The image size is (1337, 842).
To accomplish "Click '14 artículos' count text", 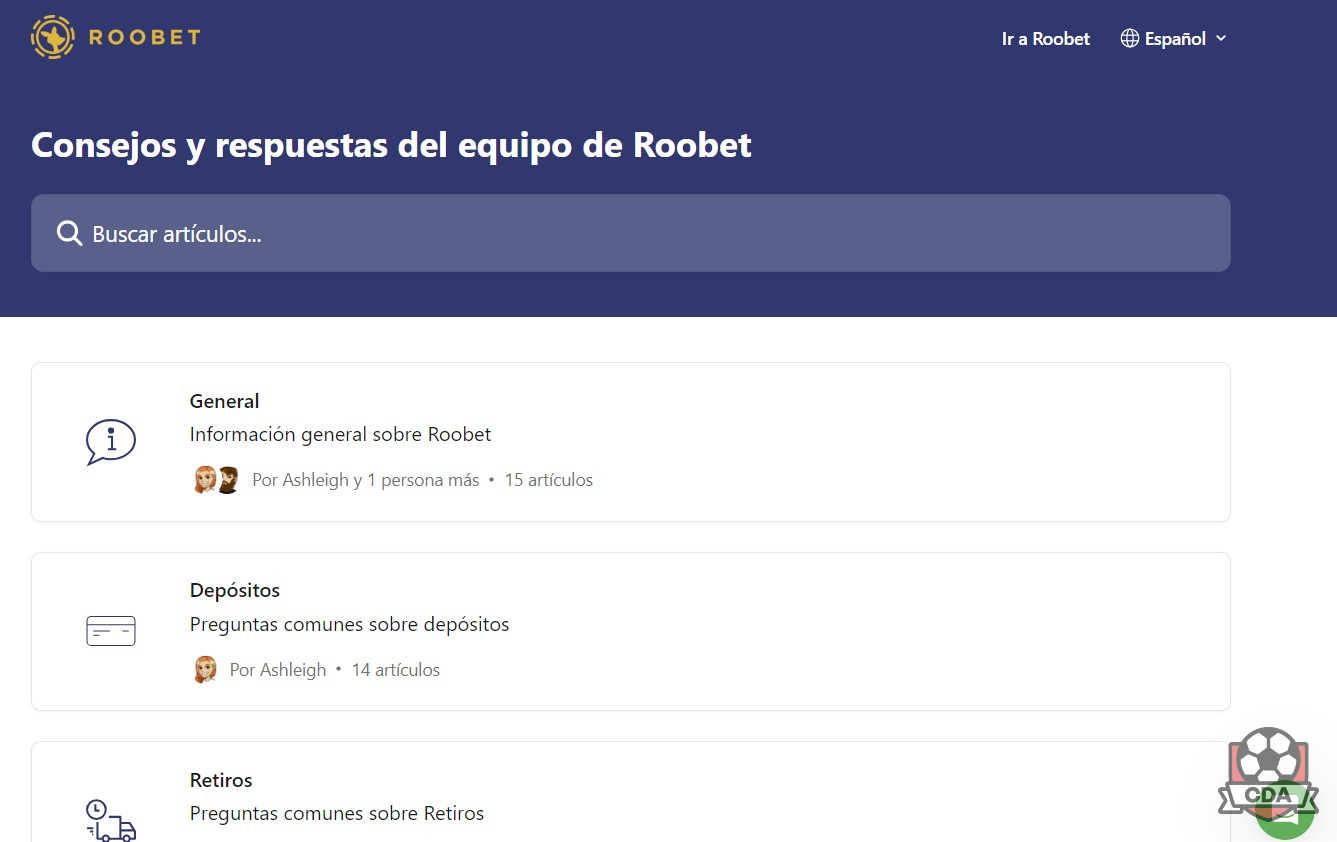I will [396, 670].
